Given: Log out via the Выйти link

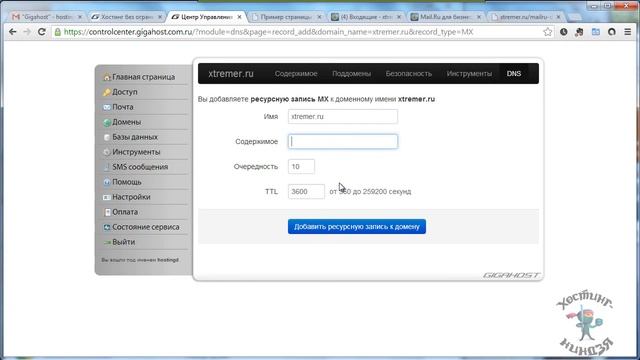Looking at the screenshot, I should point(124,242).
